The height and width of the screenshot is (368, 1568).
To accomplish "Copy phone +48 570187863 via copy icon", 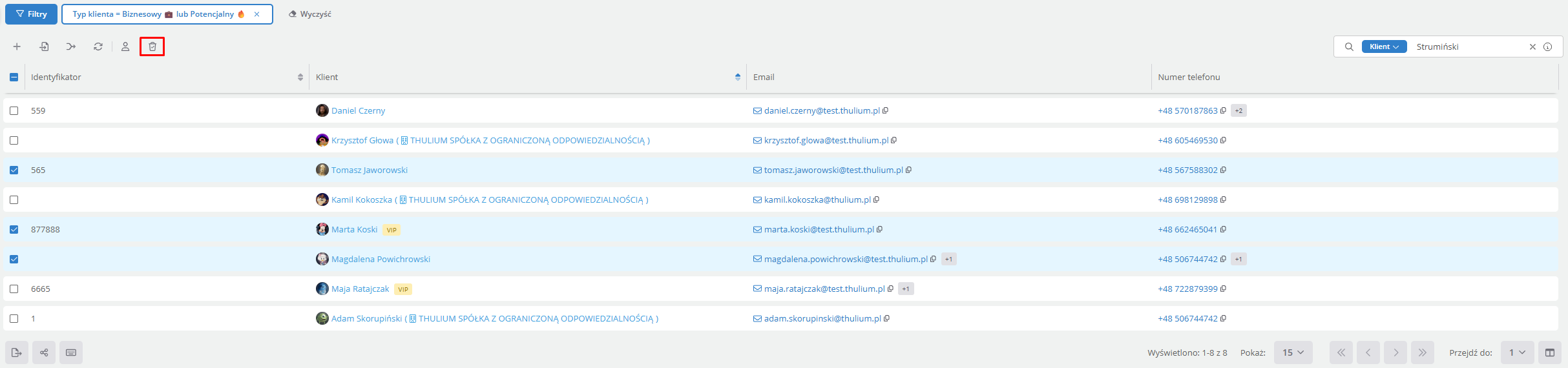I will tap(1223, 110).
